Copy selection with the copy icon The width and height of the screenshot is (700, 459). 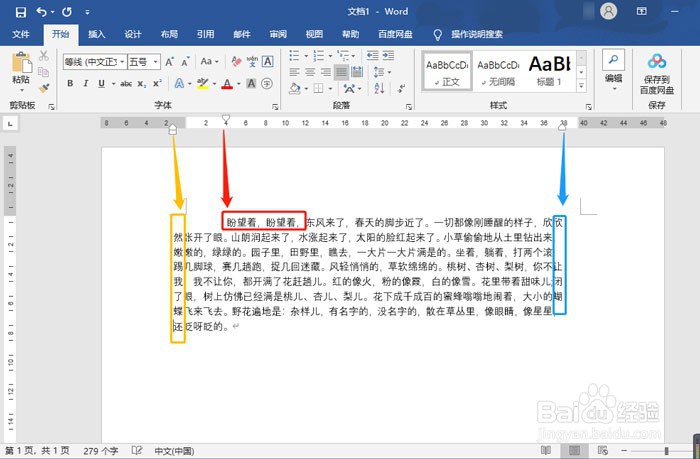(43, 72)
